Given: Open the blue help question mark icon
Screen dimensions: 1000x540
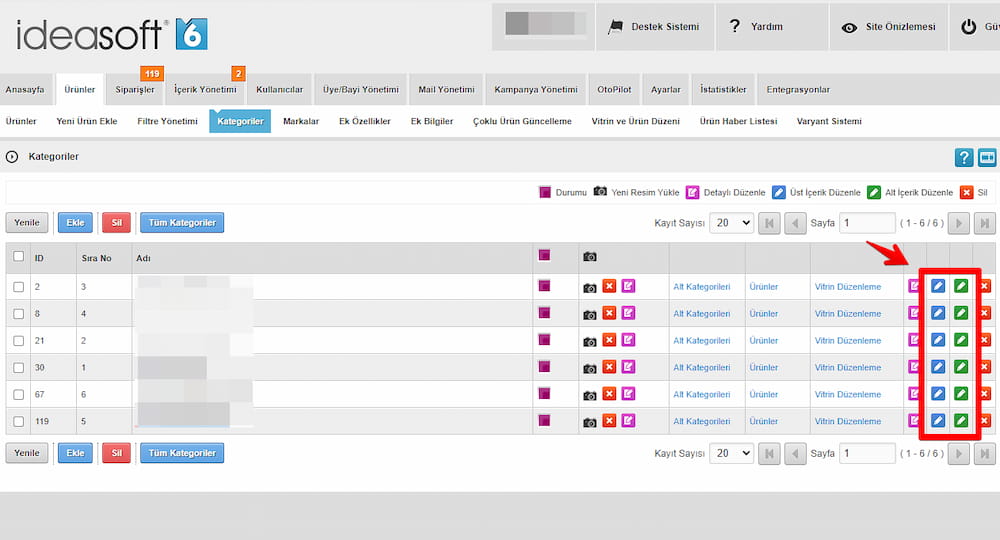Looking at the screenshot, I should 964,157.
